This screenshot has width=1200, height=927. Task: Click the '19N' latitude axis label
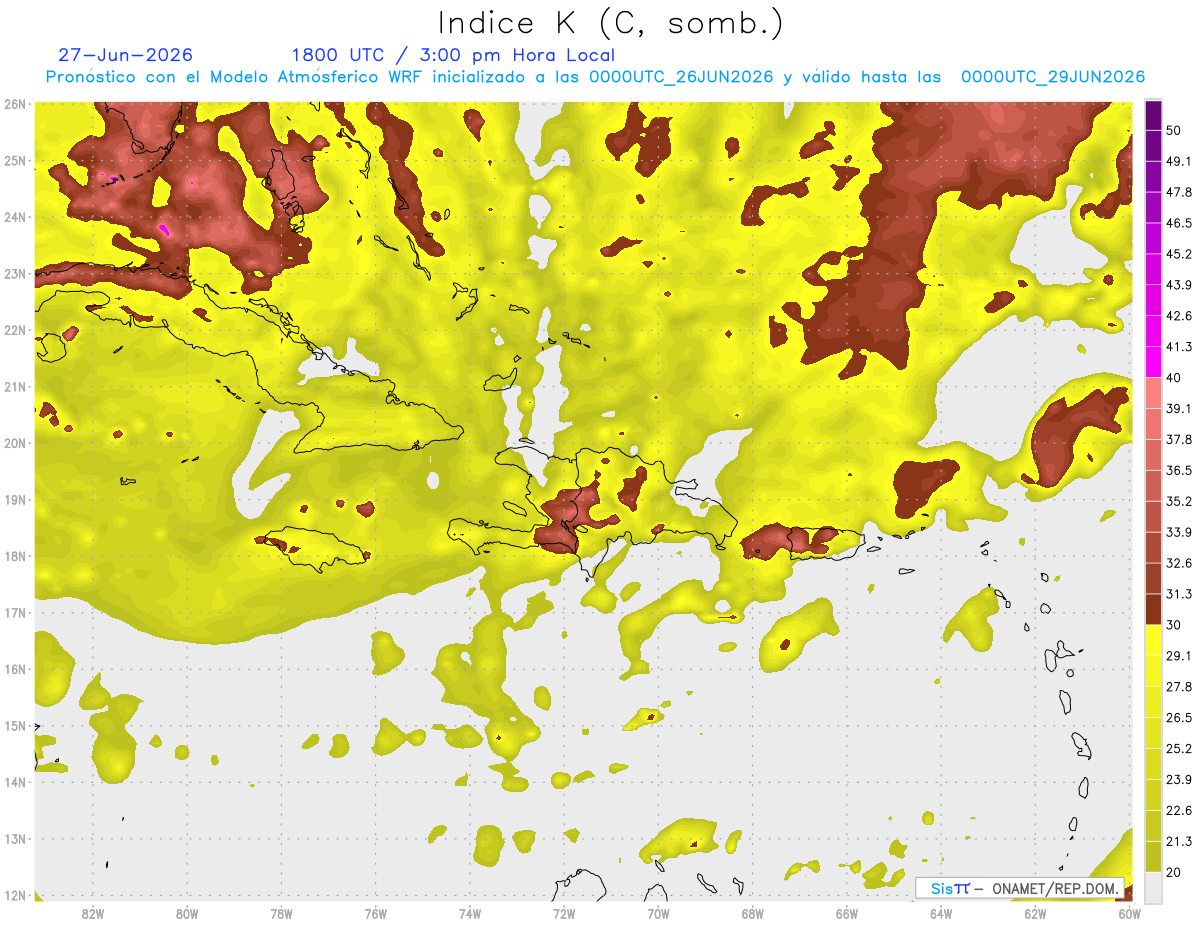coord(15,500)
